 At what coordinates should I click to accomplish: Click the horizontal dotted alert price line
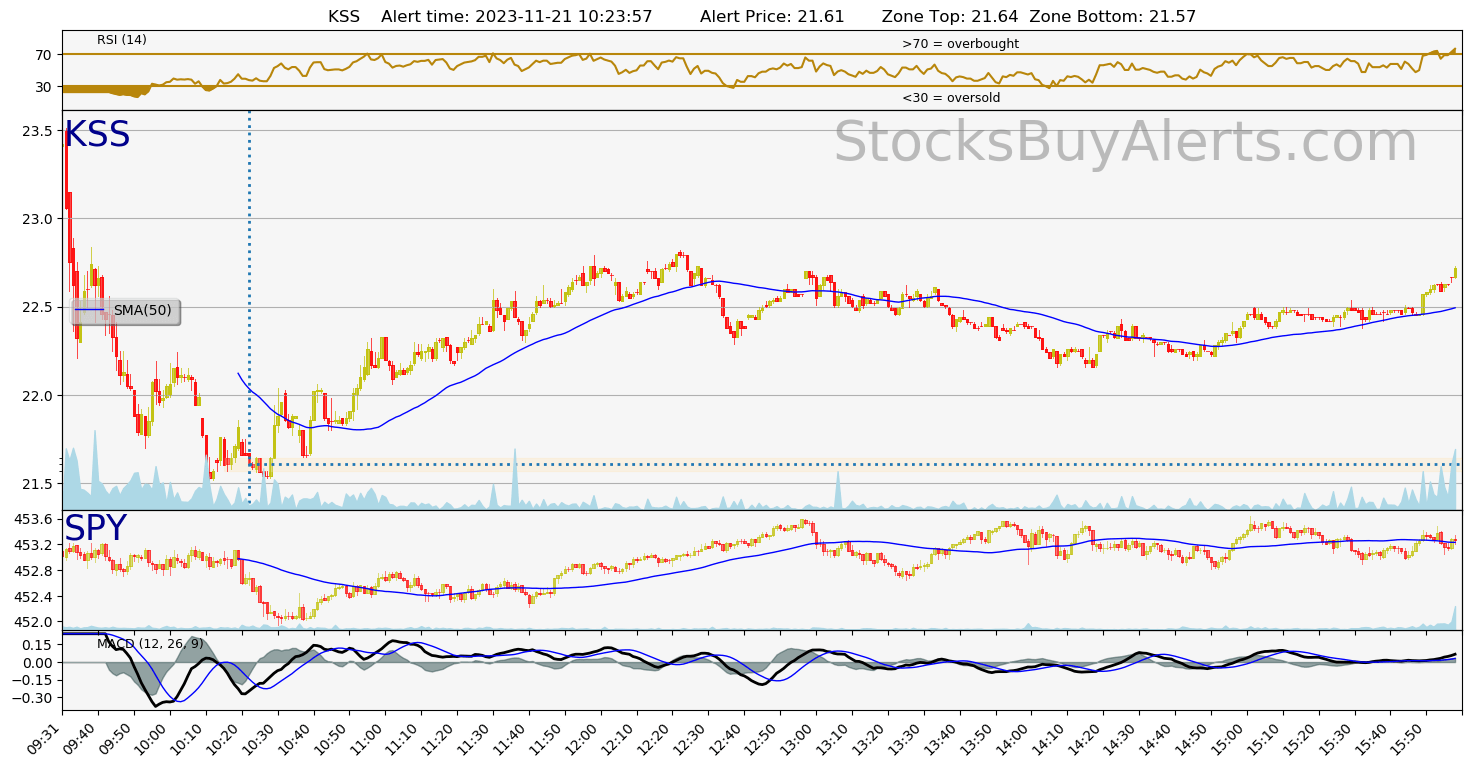point(855,464)
